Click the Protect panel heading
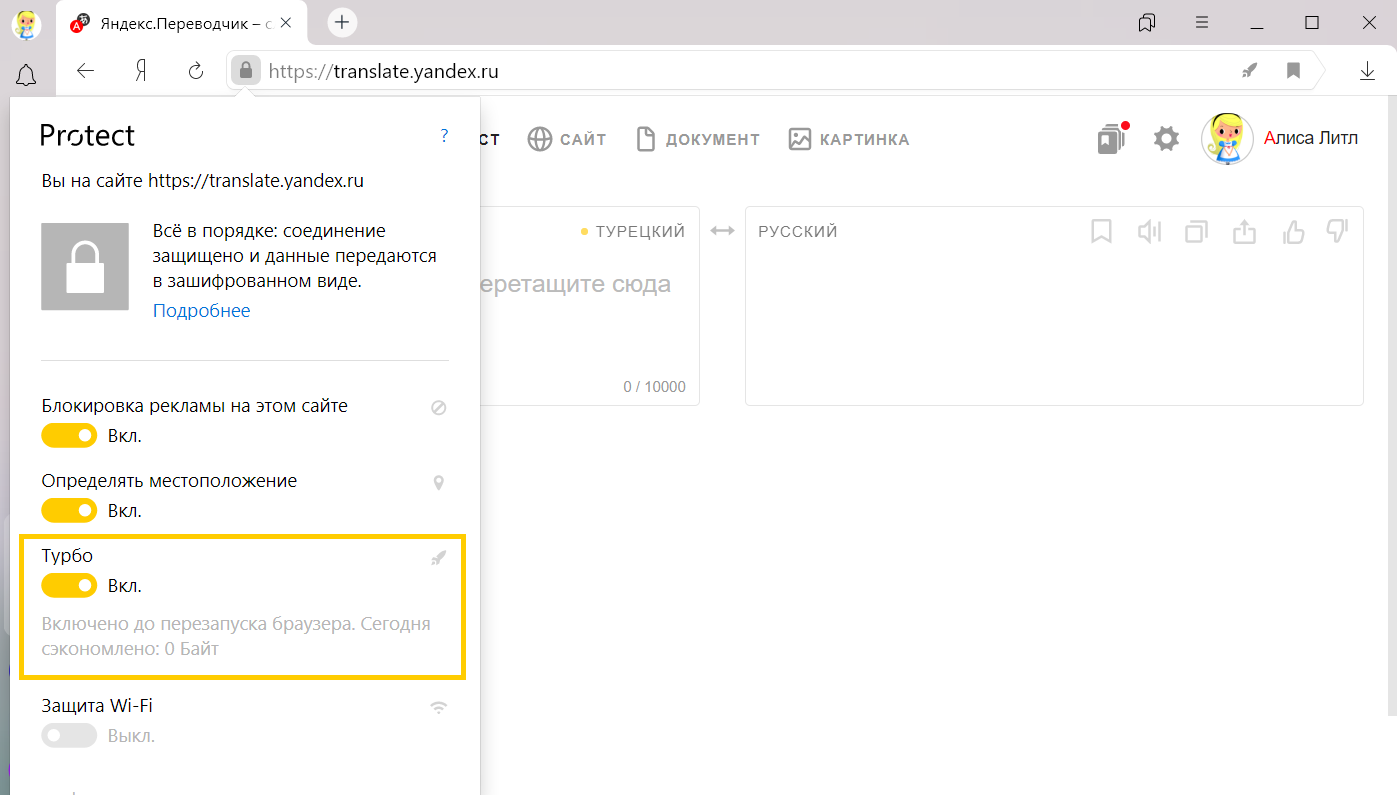 87,136
